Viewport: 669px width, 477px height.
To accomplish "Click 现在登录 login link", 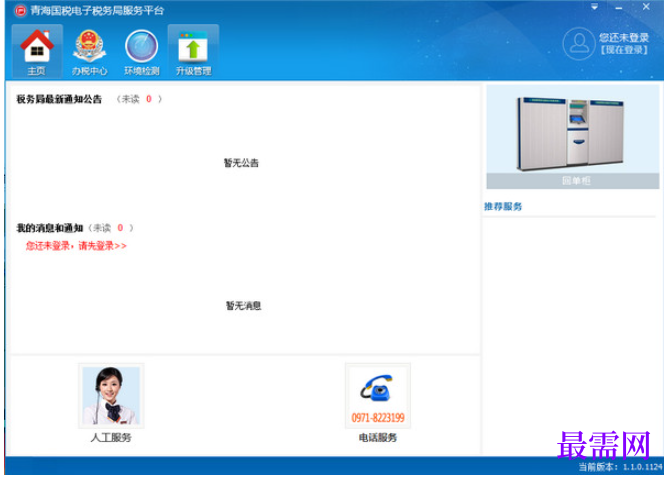I will coord(624,50).
